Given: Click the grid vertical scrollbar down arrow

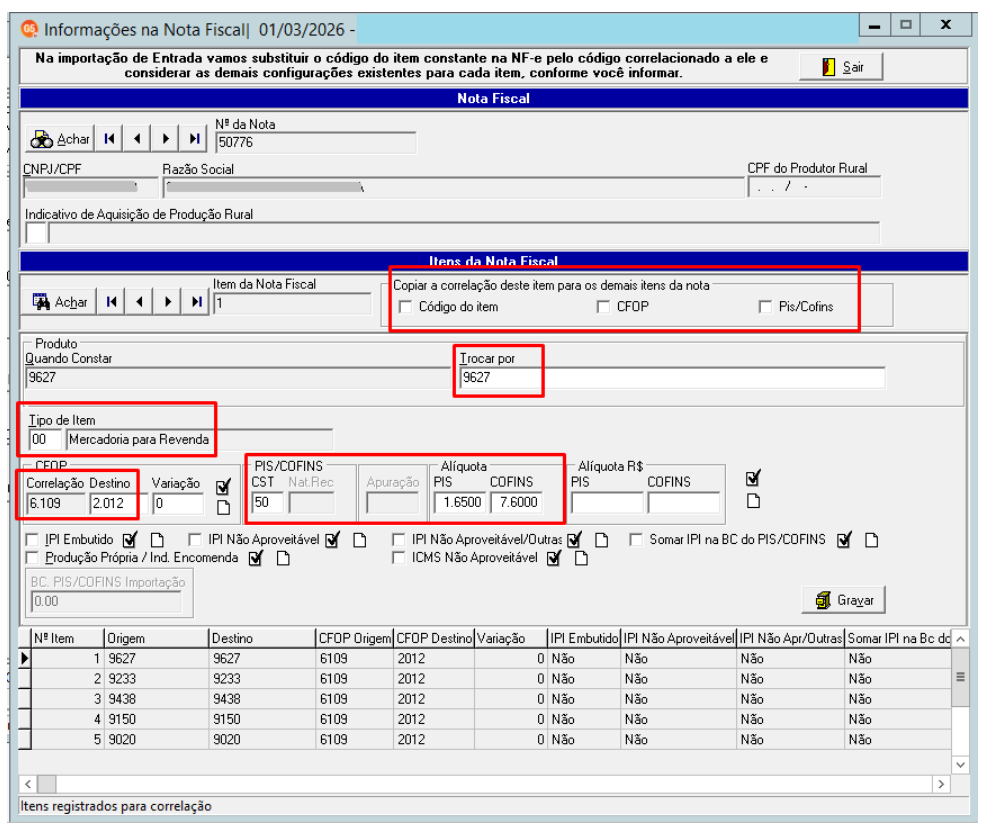Looking at the screenshot, I should [x=960, y=765].
